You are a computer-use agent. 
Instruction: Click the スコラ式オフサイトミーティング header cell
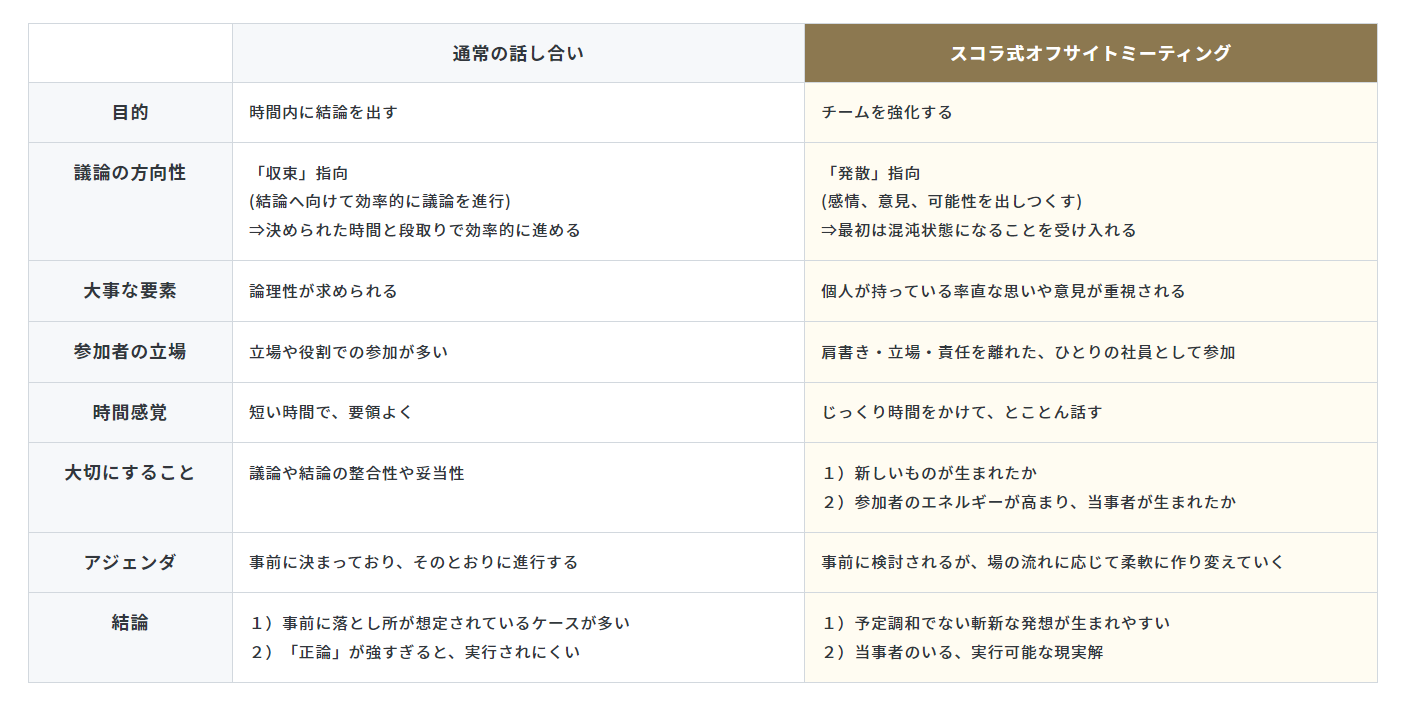coord(1090,54)
